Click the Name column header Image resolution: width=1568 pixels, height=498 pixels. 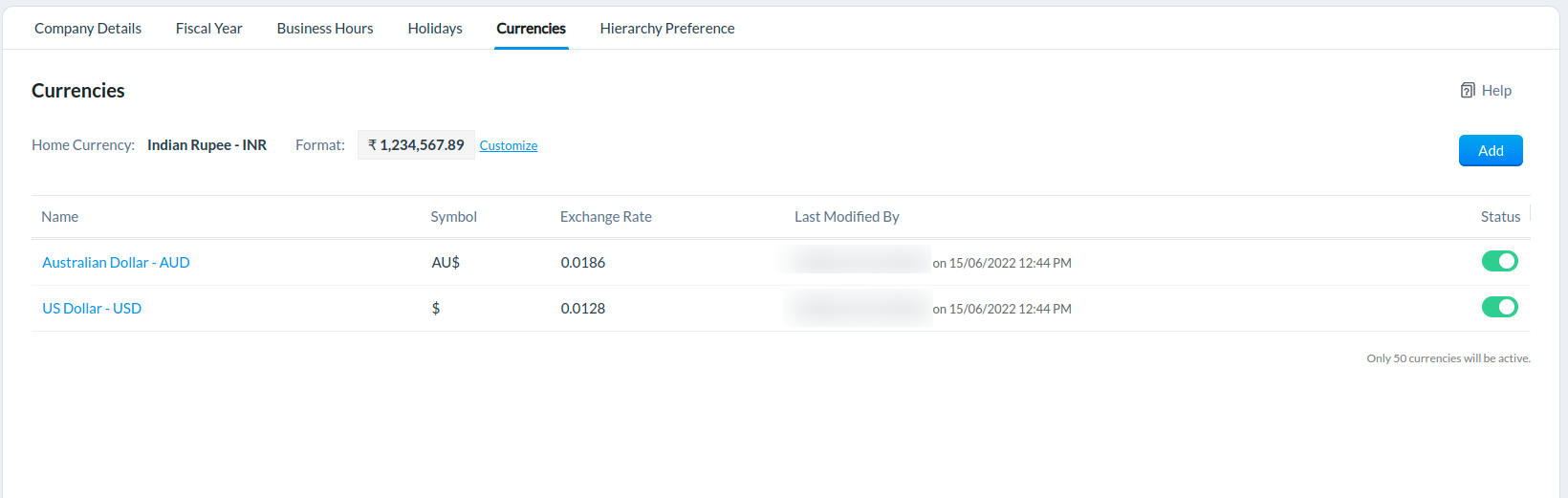tap(60, 217)
